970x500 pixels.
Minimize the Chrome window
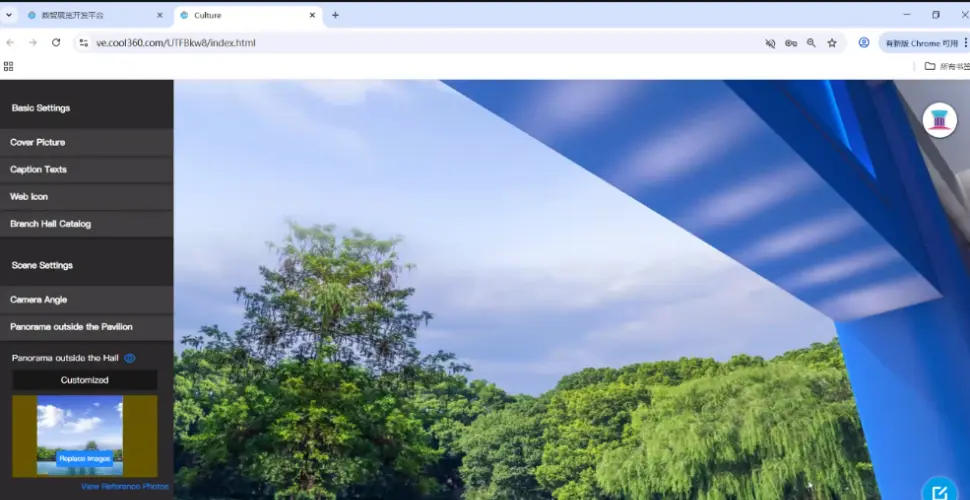click(x=907, y=15)
